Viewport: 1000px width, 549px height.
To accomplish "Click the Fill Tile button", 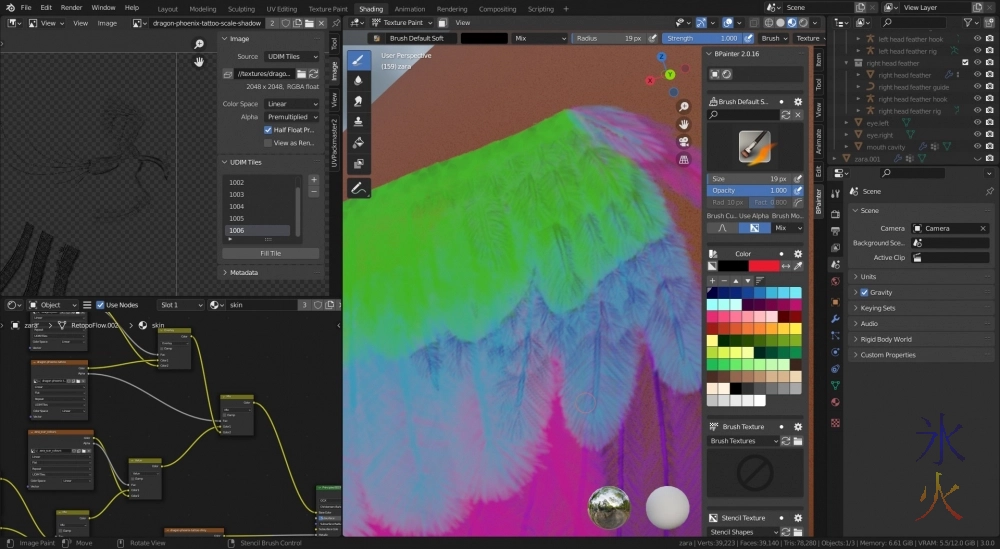I will click(x=270, y=254).
